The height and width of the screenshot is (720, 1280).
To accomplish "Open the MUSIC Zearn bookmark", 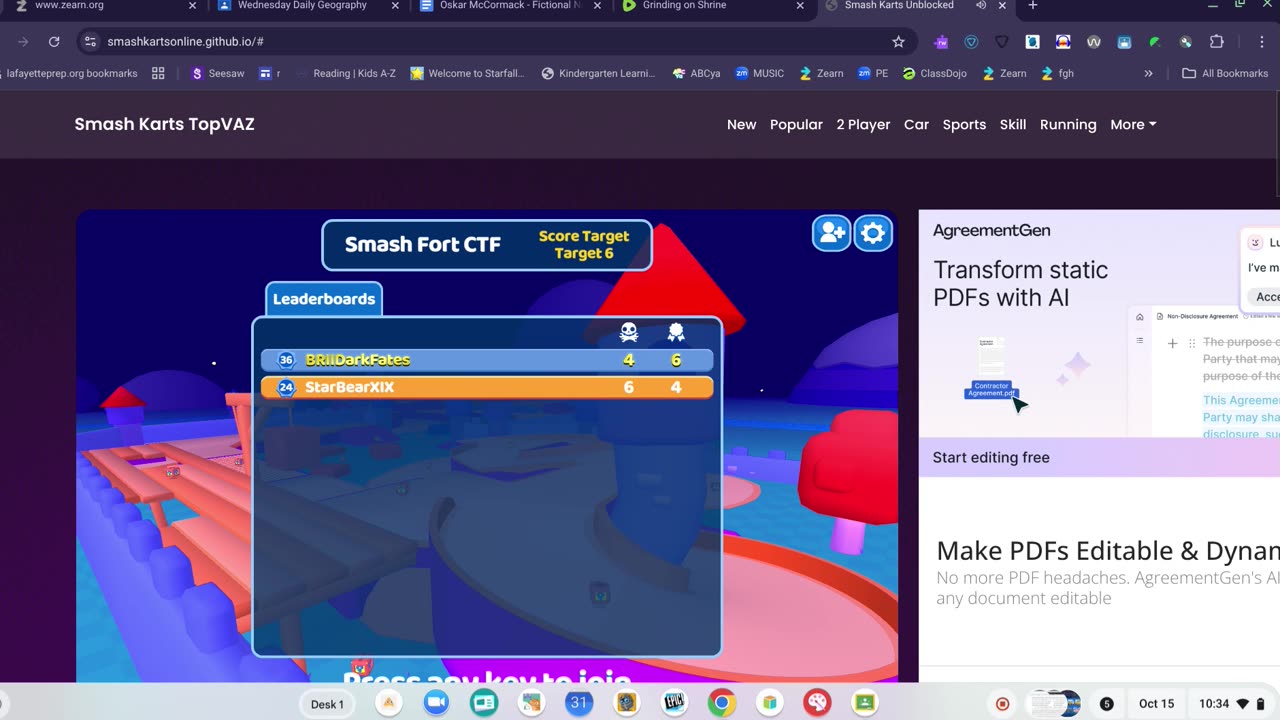I will pos(759,73).
